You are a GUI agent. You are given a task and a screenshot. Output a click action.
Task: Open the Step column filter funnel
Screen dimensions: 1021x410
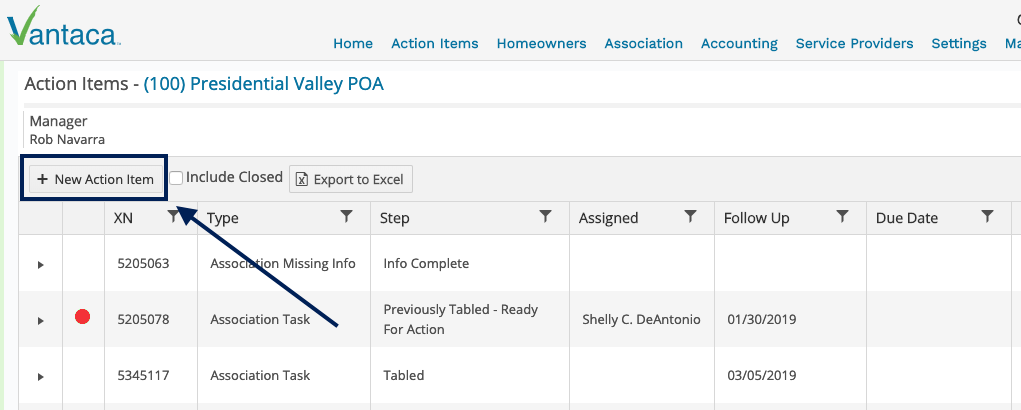(x=546, y=217)
